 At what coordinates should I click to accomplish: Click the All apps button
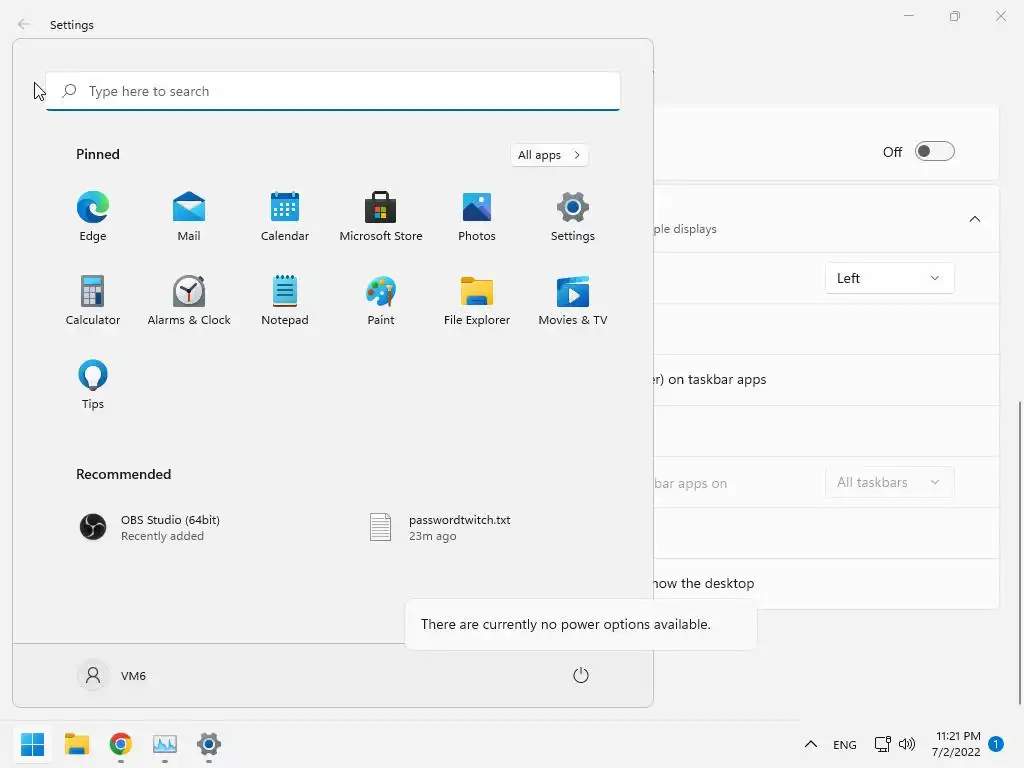549,155
